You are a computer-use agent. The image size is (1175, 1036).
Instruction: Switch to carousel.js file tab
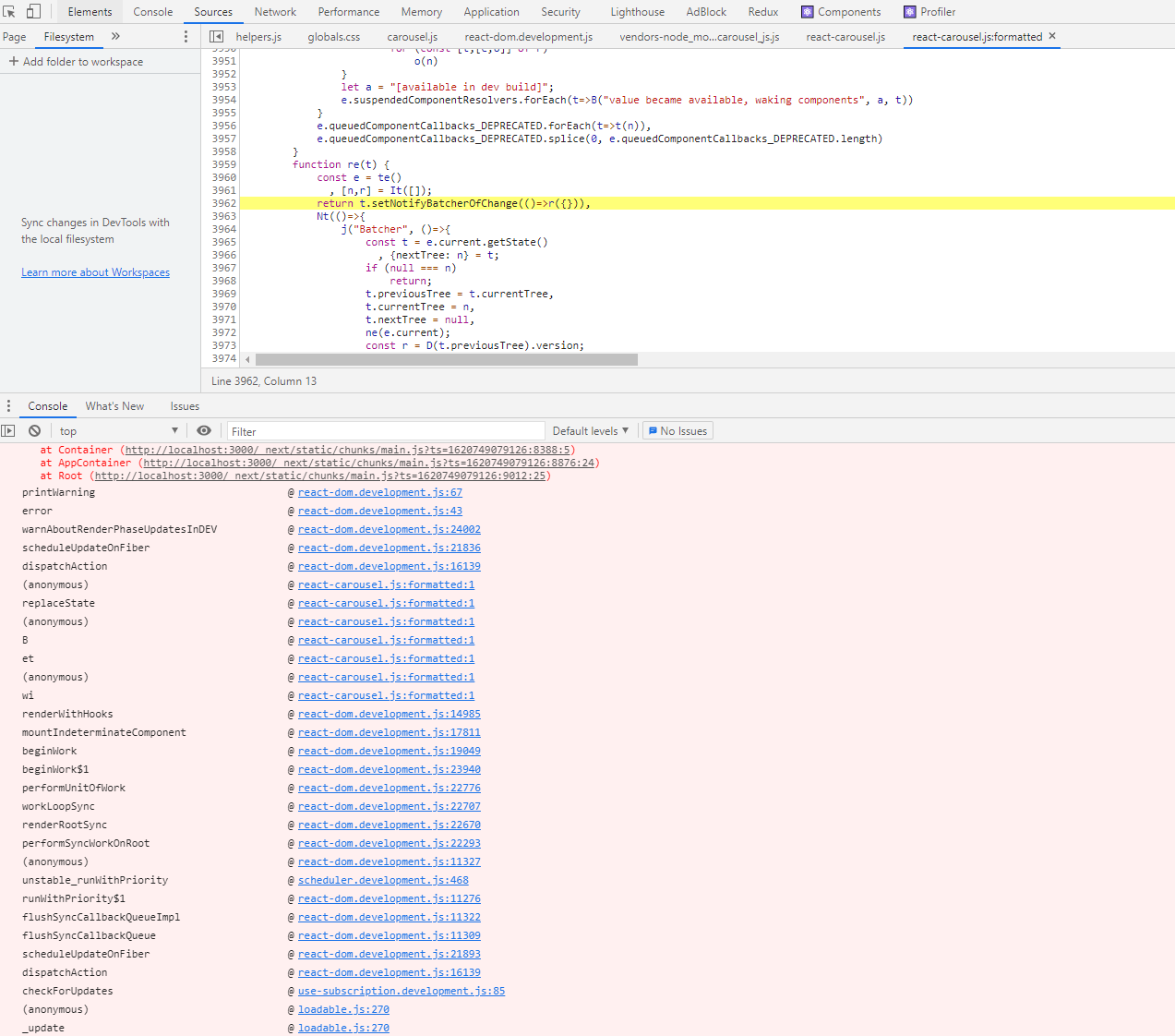[412, 37]
